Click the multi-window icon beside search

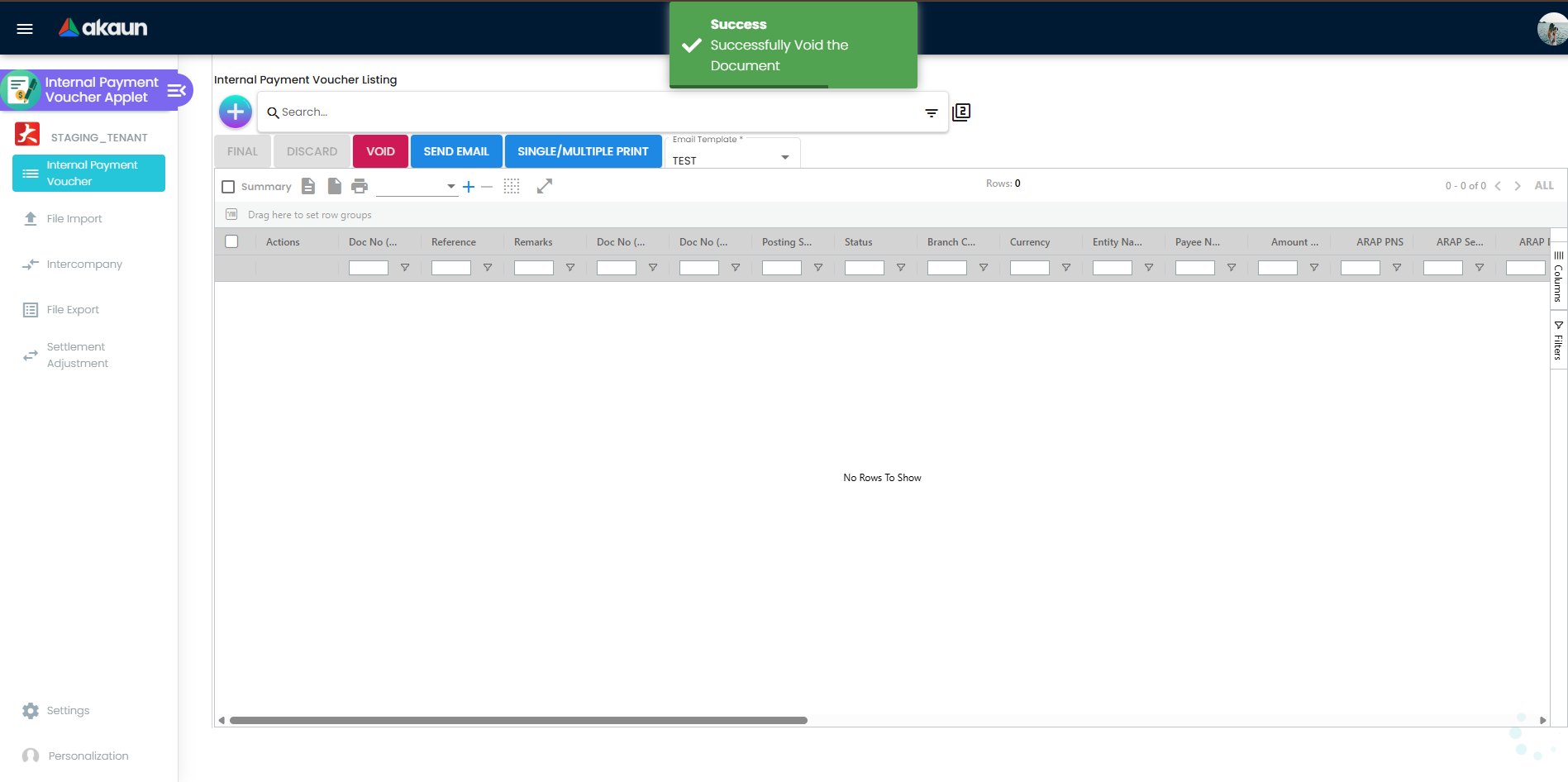(x=961, y=112)
